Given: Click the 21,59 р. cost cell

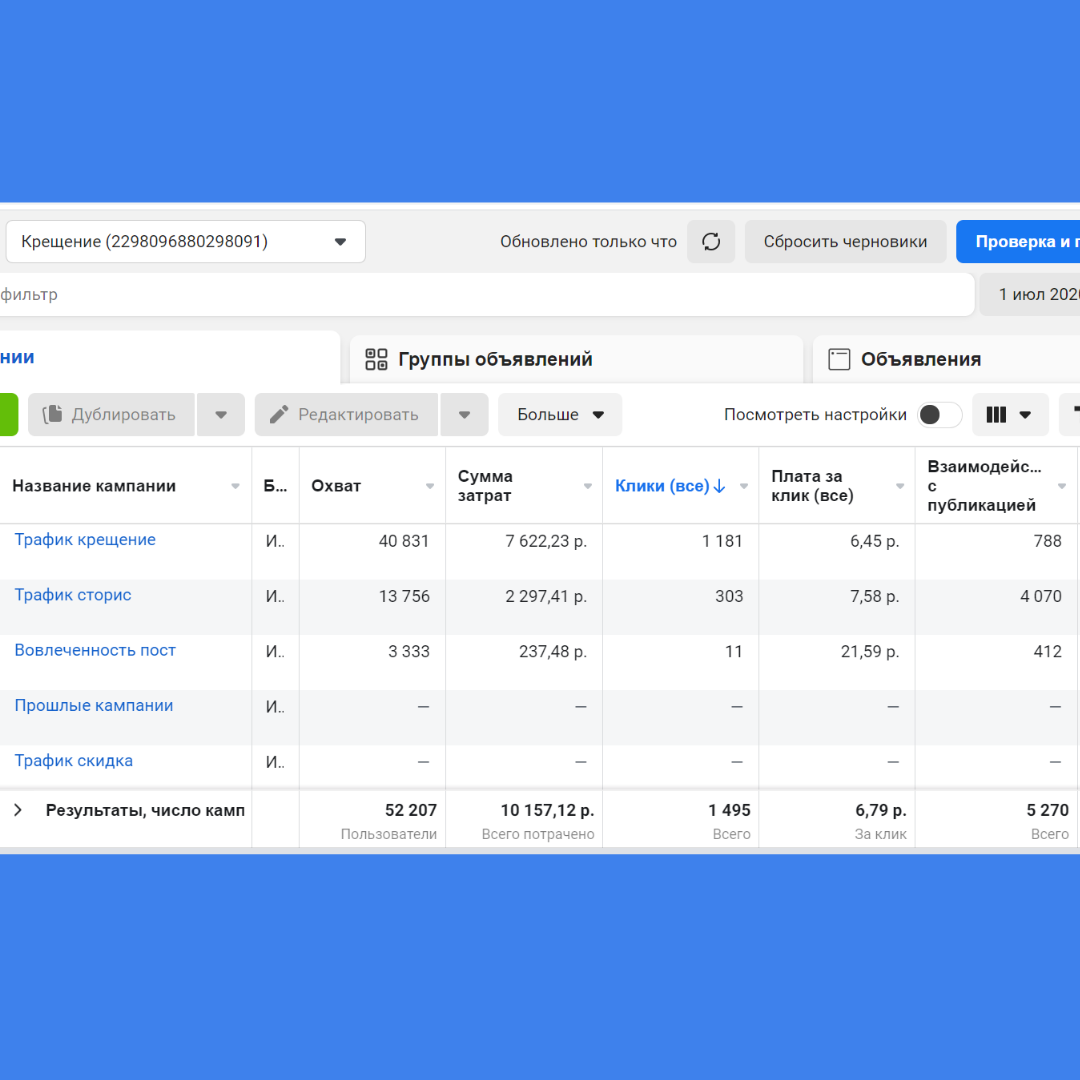Looking at the screenshot, I should tap(870, 652).
